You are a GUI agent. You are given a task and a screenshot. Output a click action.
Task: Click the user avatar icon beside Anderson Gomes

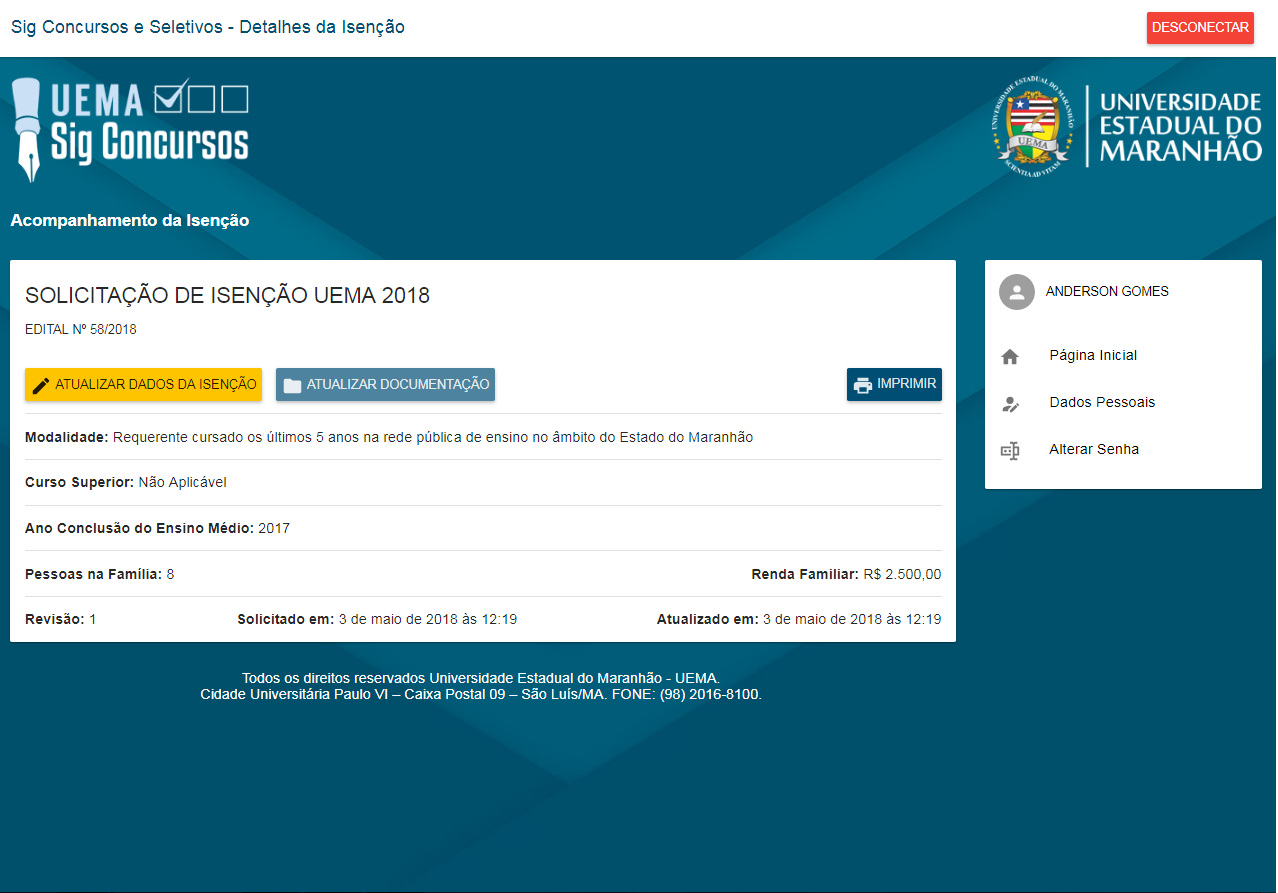(x=1017, y=292)
